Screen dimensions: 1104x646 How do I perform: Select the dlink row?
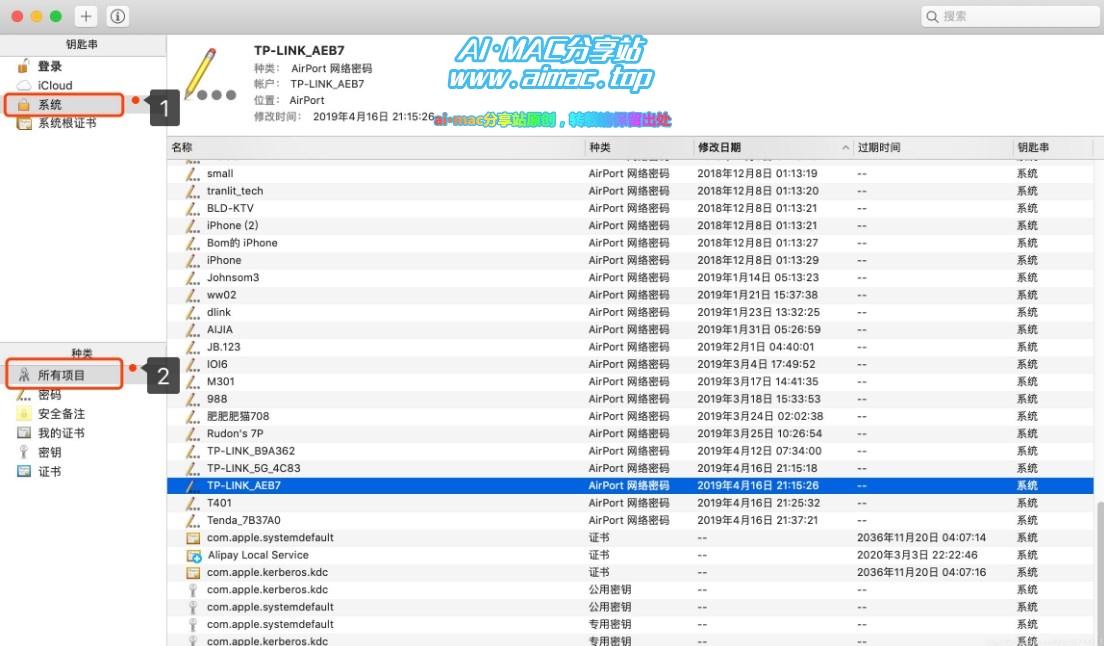point(630,312)
